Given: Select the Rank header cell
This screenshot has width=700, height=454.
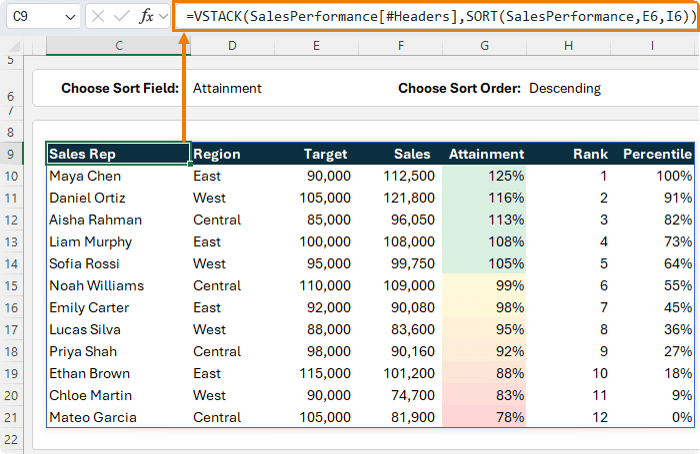Looking at the screenshot, I should pos(568,154).
